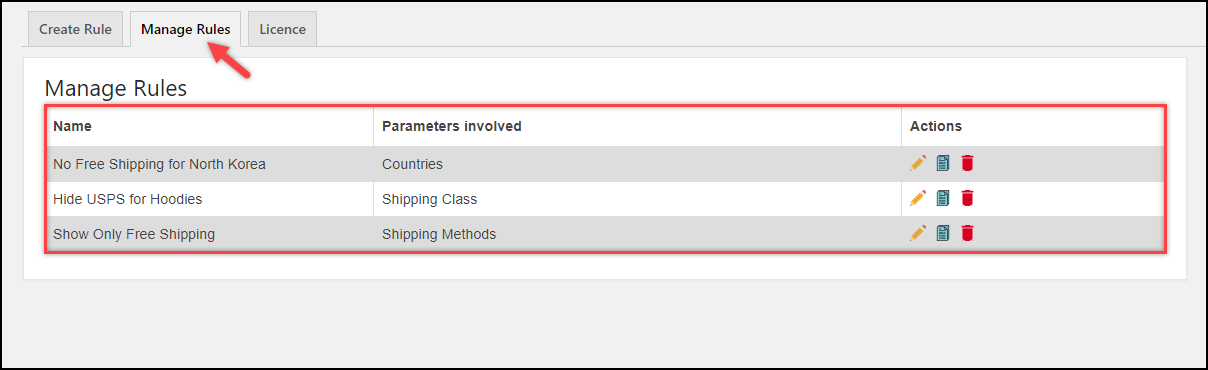1208x370 pixels.
Task: Click the Parameters involved column header
Action: coord(452,126)
